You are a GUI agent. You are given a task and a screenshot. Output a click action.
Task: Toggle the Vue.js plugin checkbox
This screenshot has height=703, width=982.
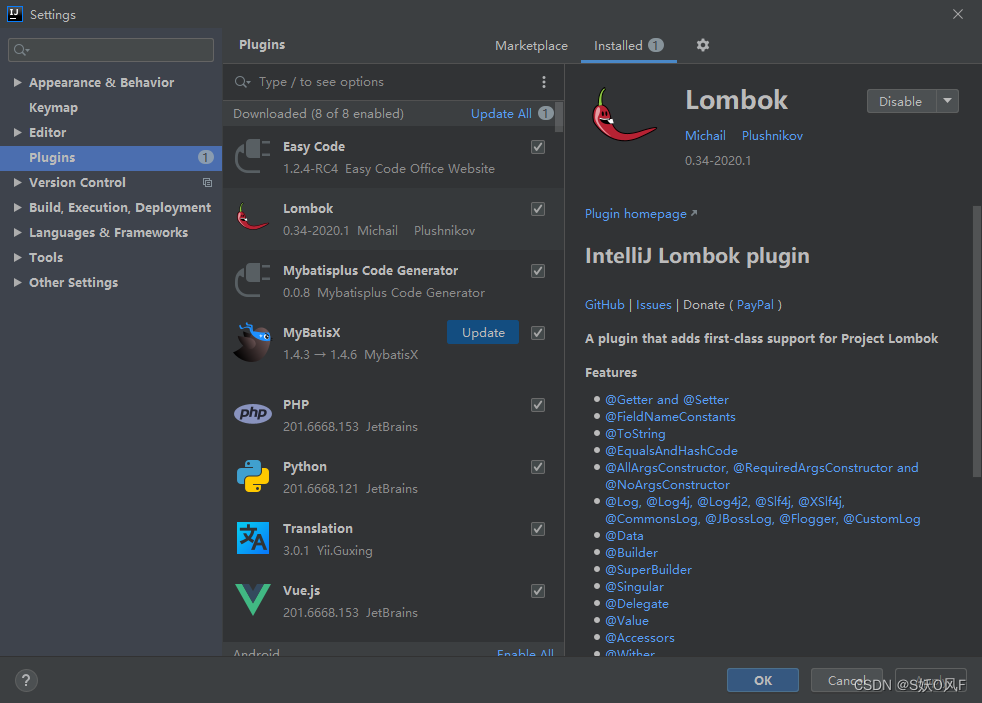click(538, 591)
